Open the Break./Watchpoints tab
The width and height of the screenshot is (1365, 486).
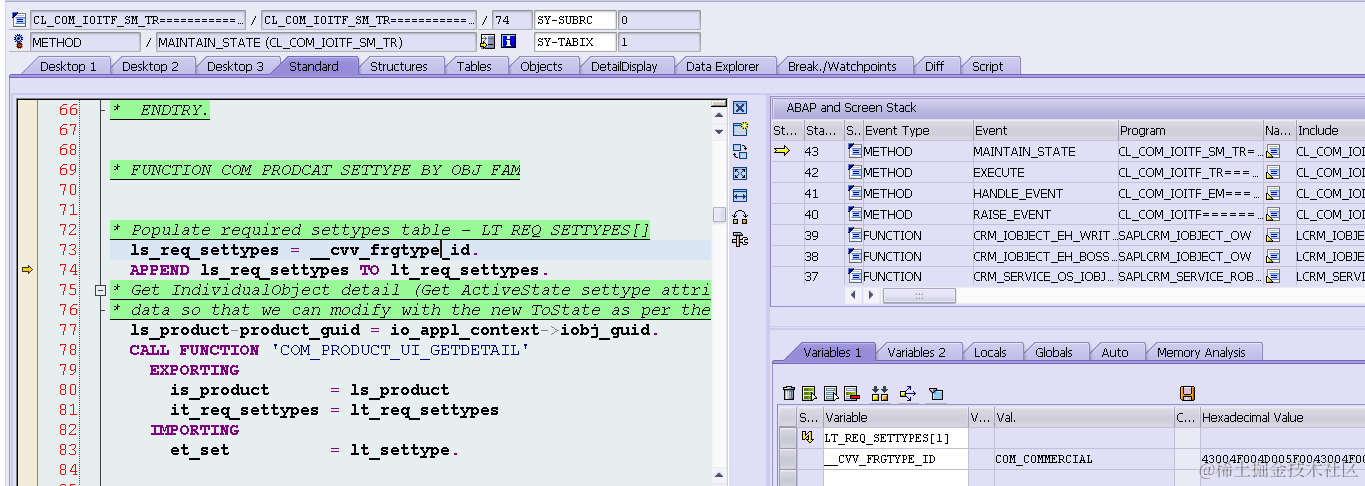click(842, 67)
